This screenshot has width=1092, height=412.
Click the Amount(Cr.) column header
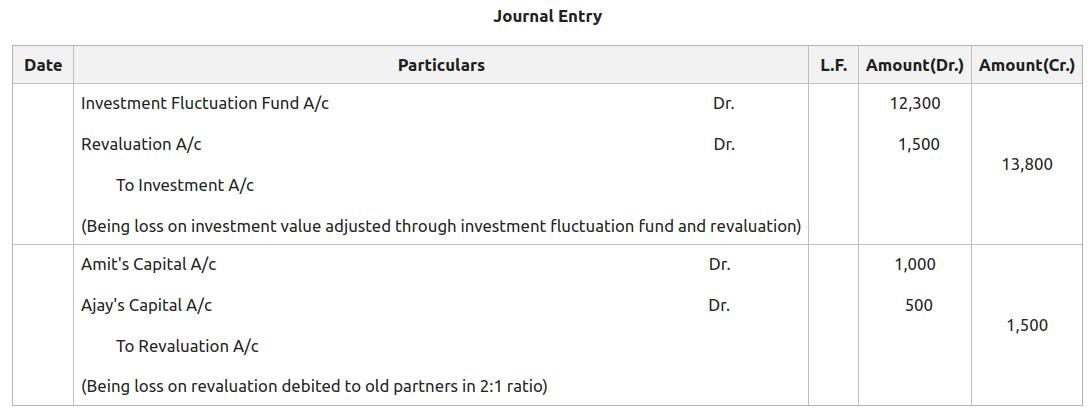1027,65
